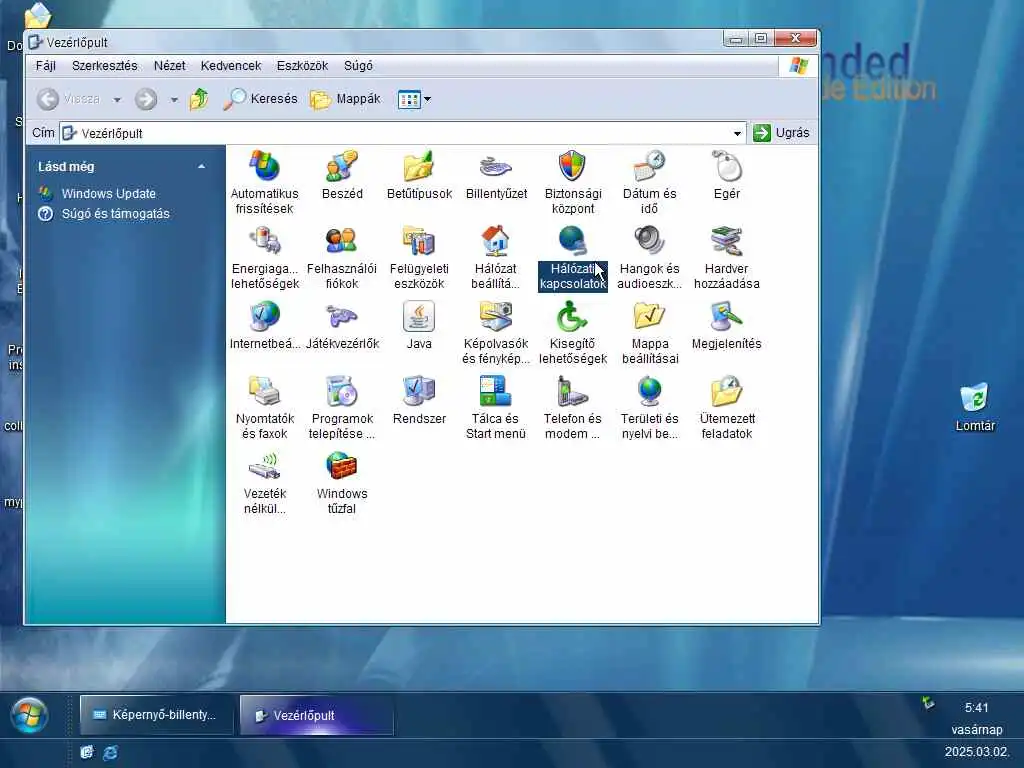Open the Betűtípusok fonts folder
The width and height of the screenshot is (1024, 768).
pos(419,175)
